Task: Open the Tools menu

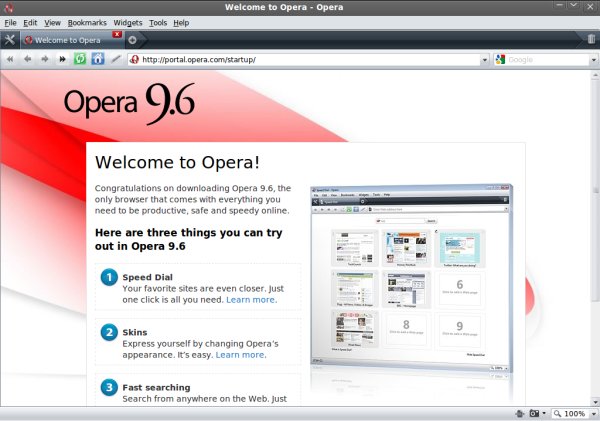Action: coord(158,23)
